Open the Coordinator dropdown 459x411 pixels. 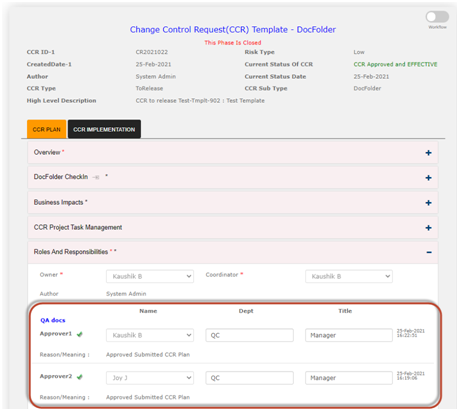349,276
